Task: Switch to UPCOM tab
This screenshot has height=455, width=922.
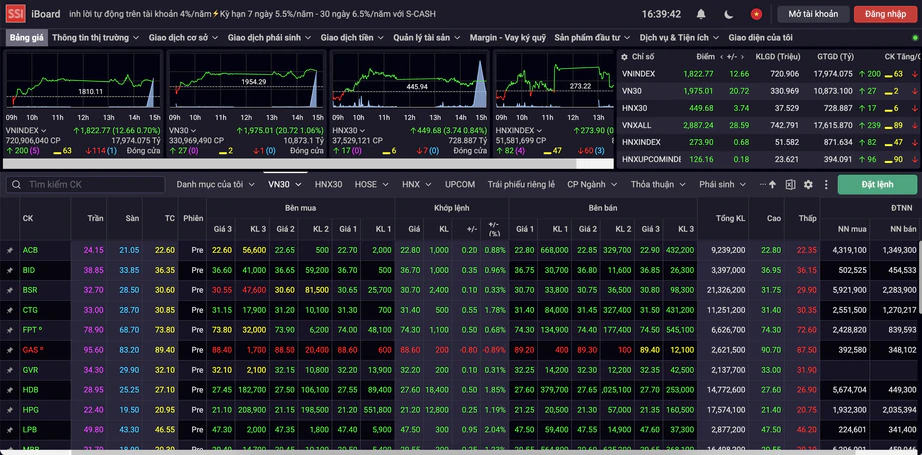Action: [460, 185]
